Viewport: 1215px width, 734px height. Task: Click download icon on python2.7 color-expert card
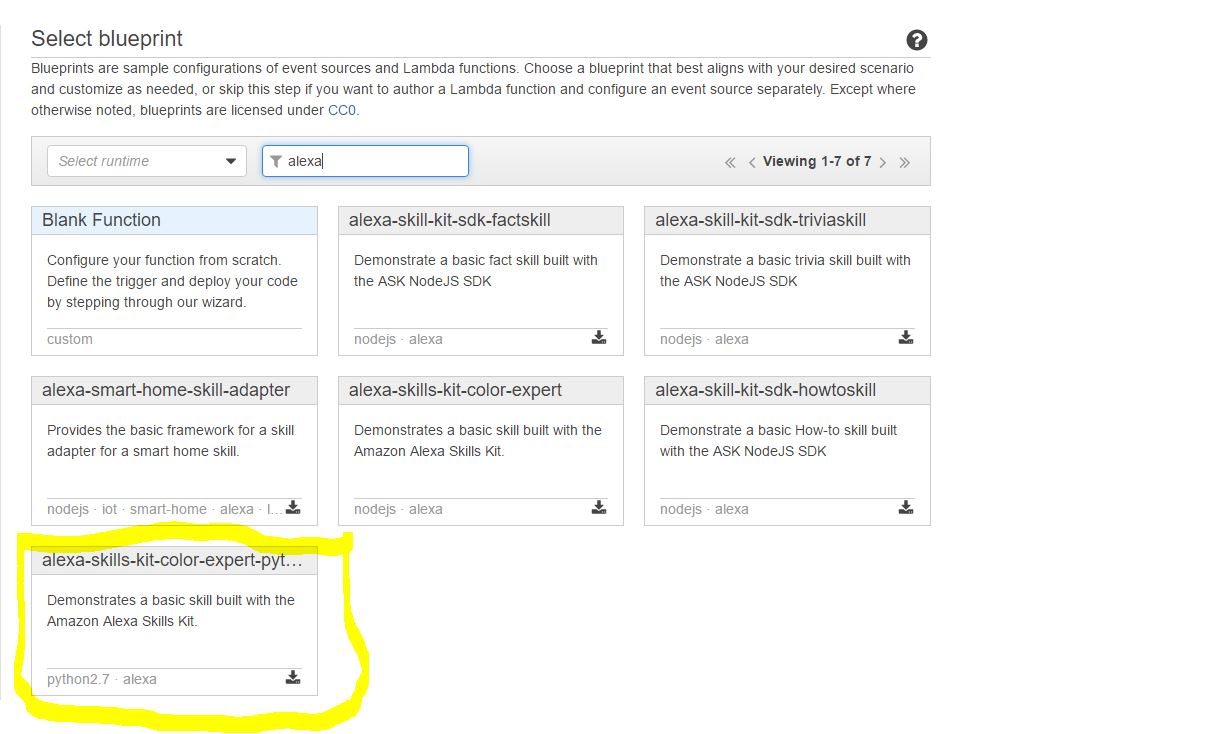(292, 678)
